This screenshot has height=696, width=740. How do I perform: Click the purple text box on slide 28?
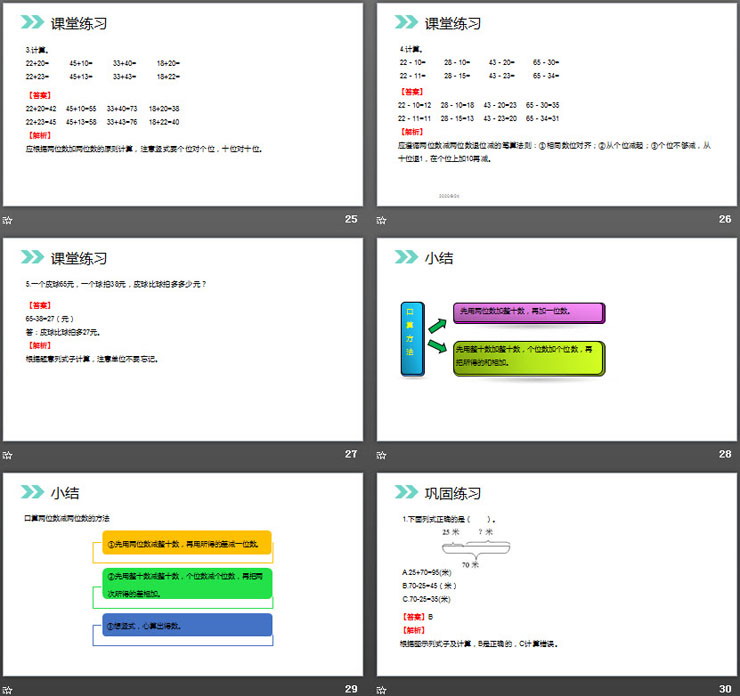coord(529,313)
